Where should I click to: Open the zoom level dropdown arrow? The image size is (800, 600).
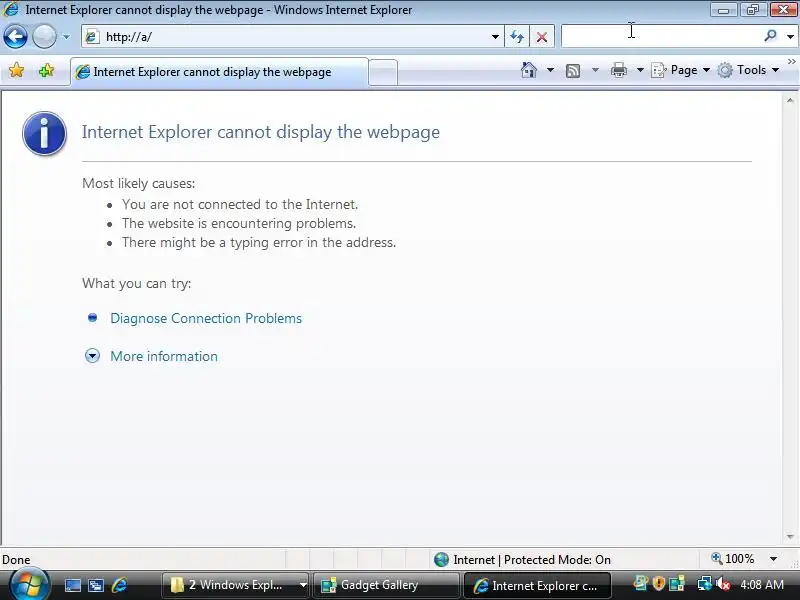point(773,559)
